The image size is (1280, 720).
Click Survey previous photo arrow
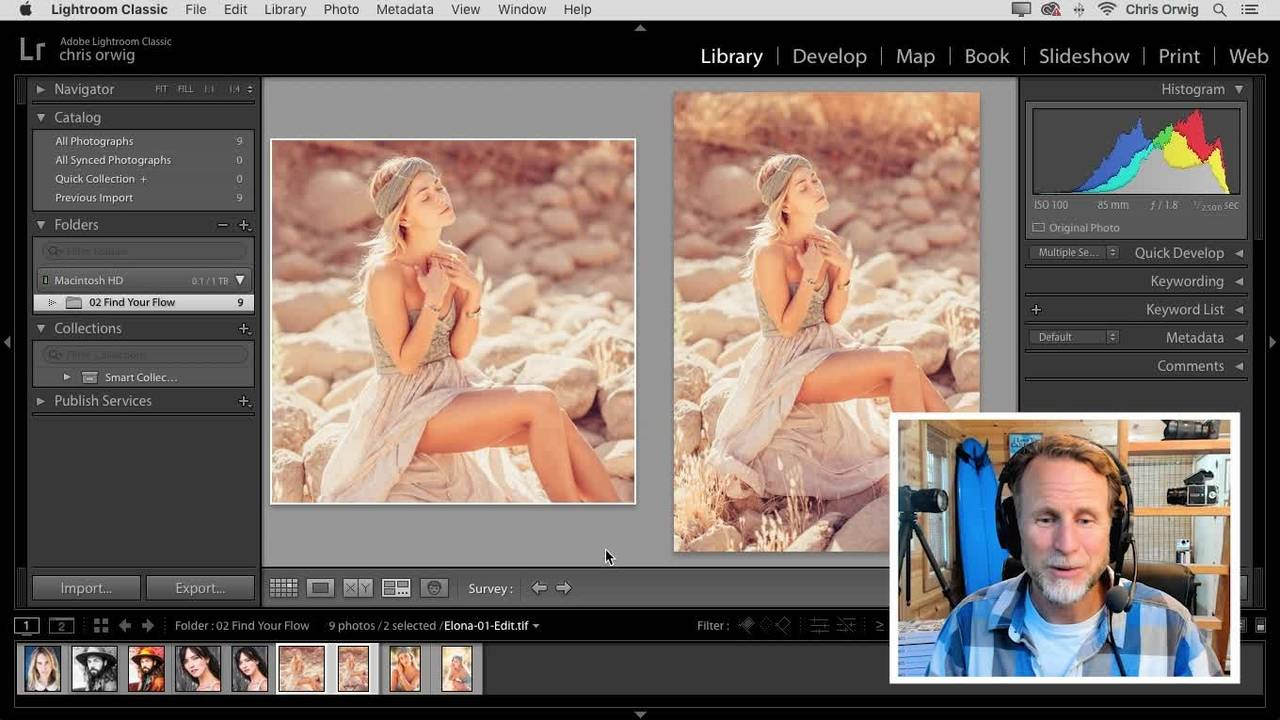[x=539, y=588]
